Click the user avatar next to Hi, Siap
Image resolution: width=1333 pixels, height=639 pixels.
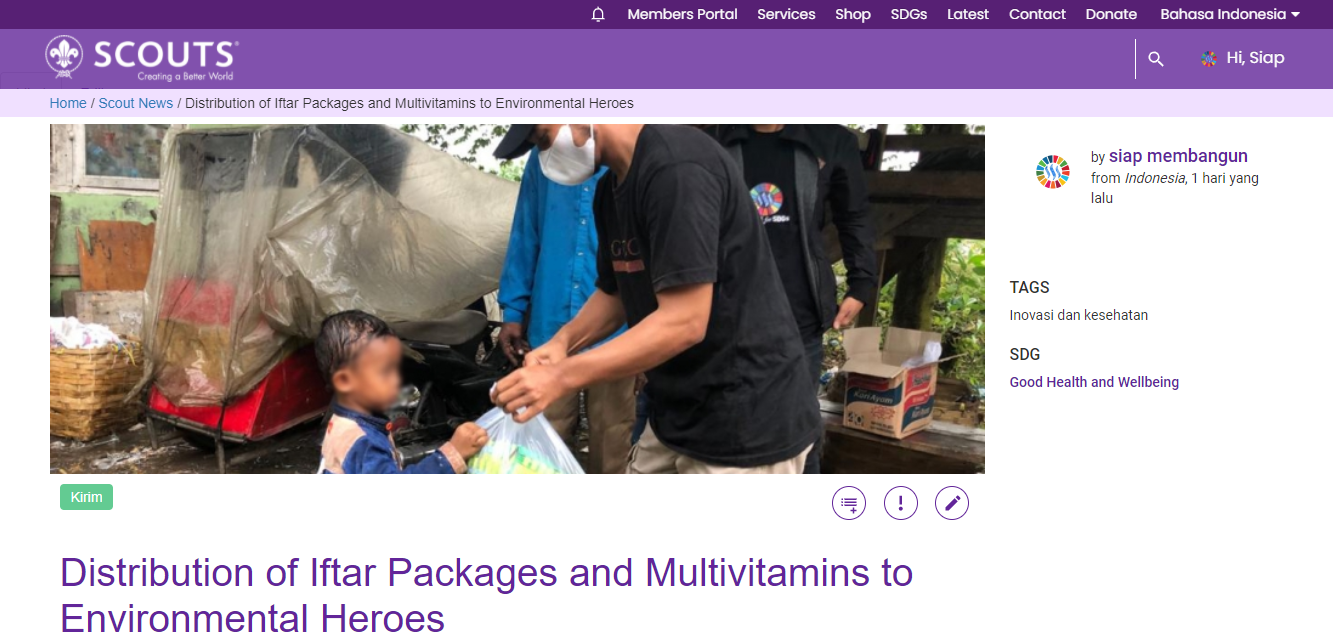click(x=1209, y=58)
